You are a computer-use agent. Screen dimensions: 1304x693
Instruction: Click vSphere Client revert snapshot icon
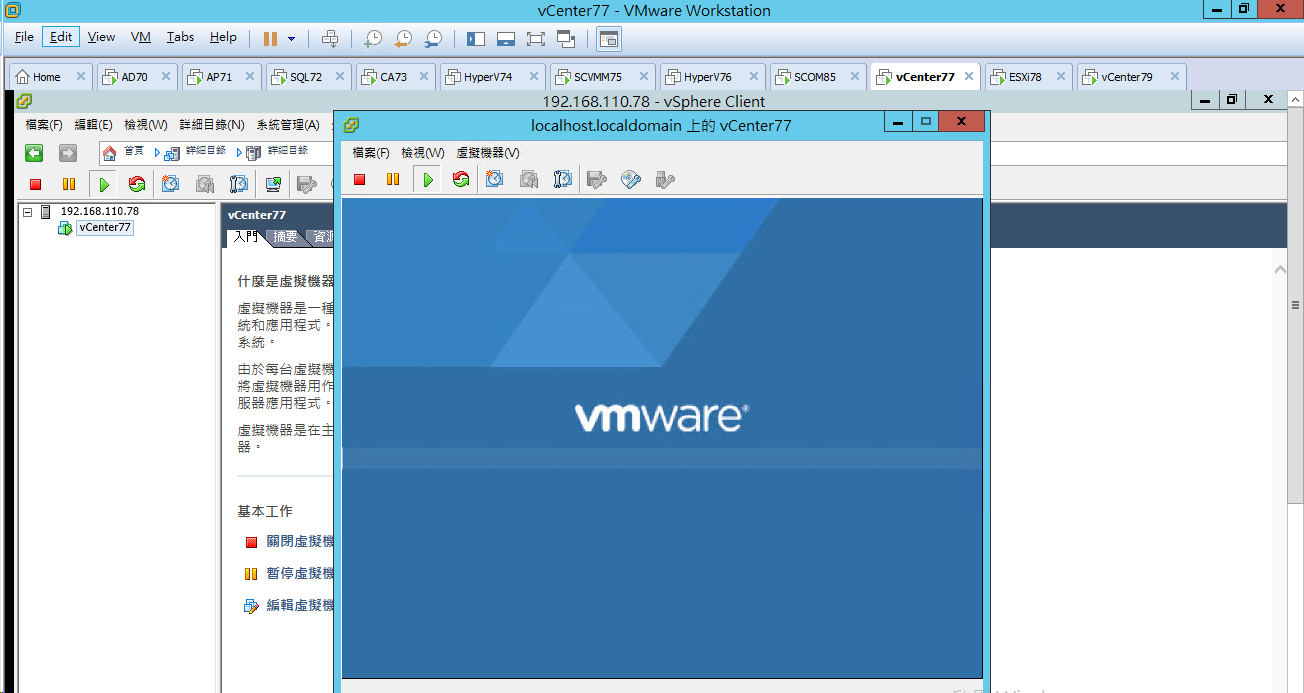click(x=205, y=184)
